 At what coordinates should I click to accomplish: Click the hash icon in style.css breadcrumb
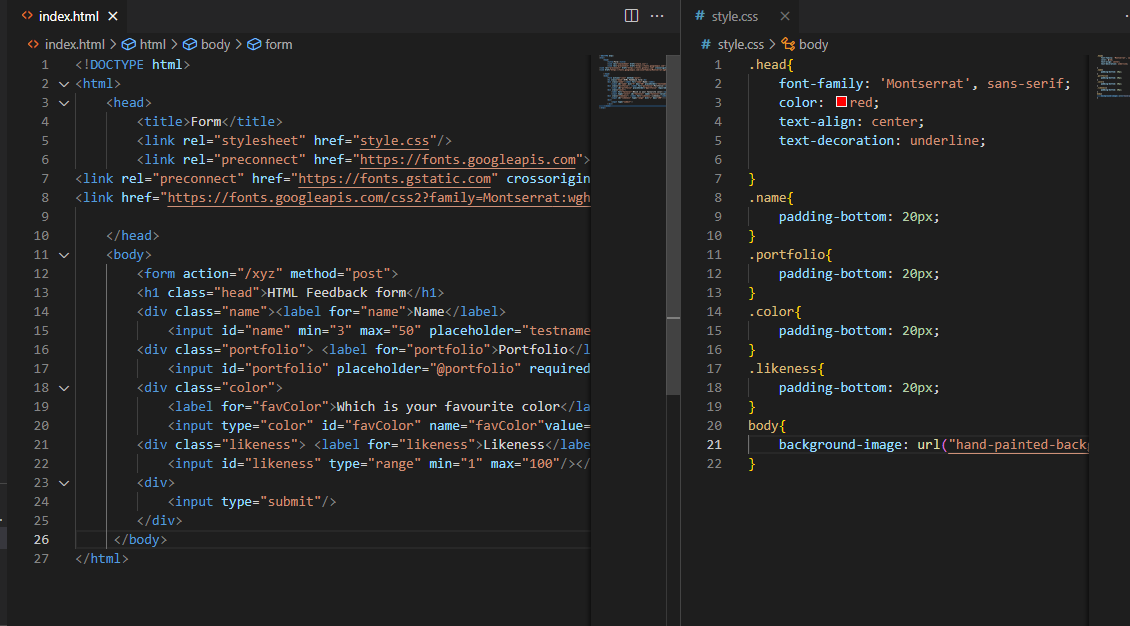coord(705,44)
